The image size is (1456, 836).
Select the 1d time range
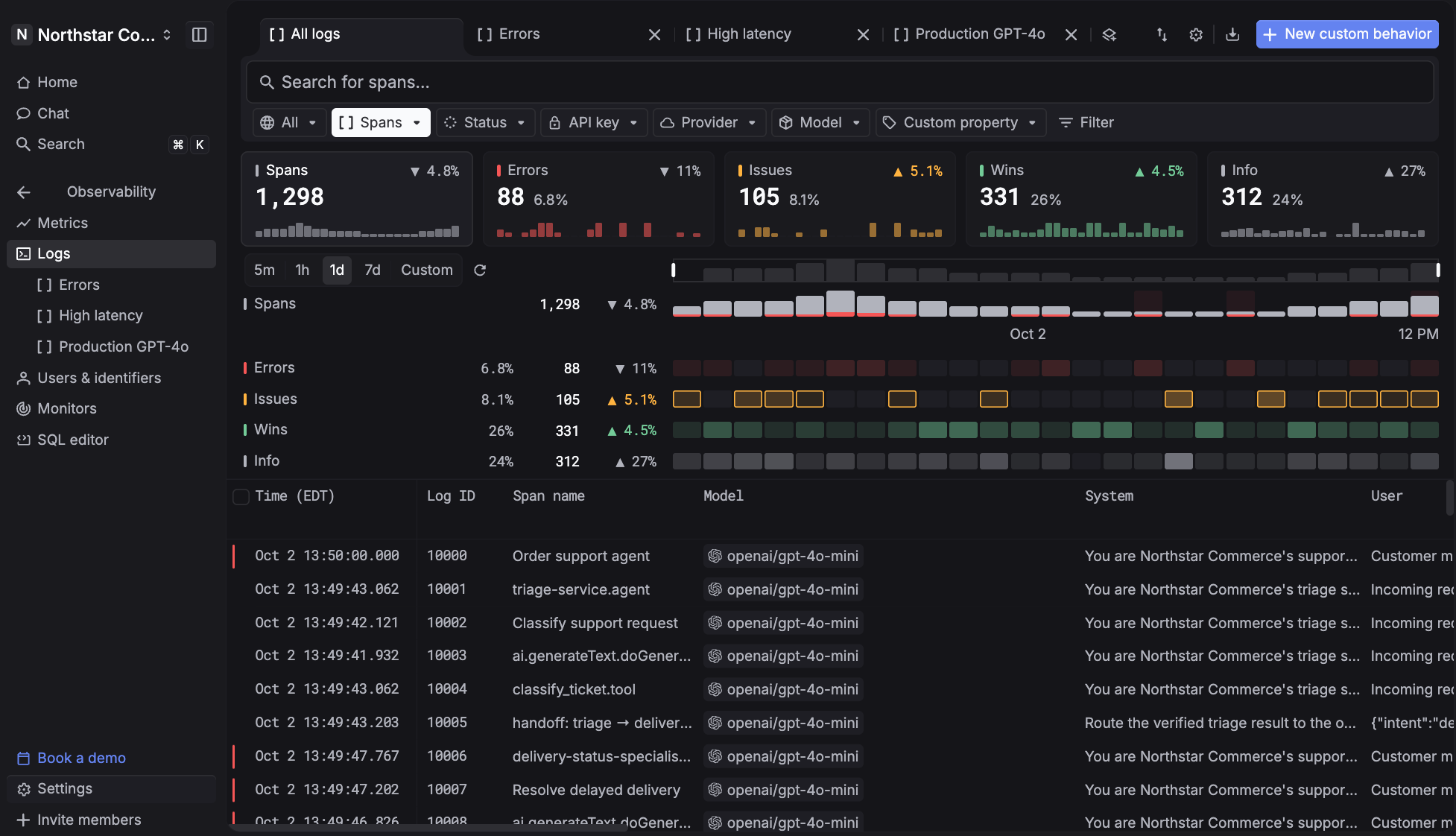click(337, 270)
